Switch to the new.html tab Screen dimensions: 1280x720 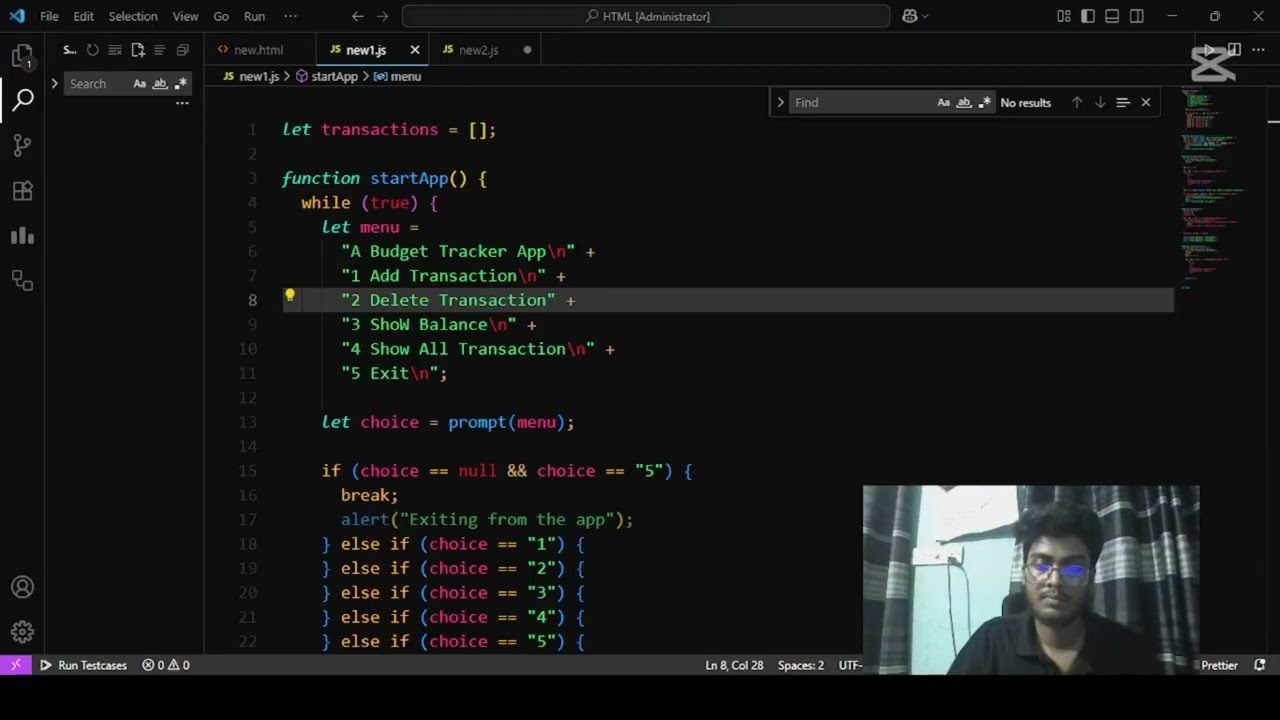point(260,50)
